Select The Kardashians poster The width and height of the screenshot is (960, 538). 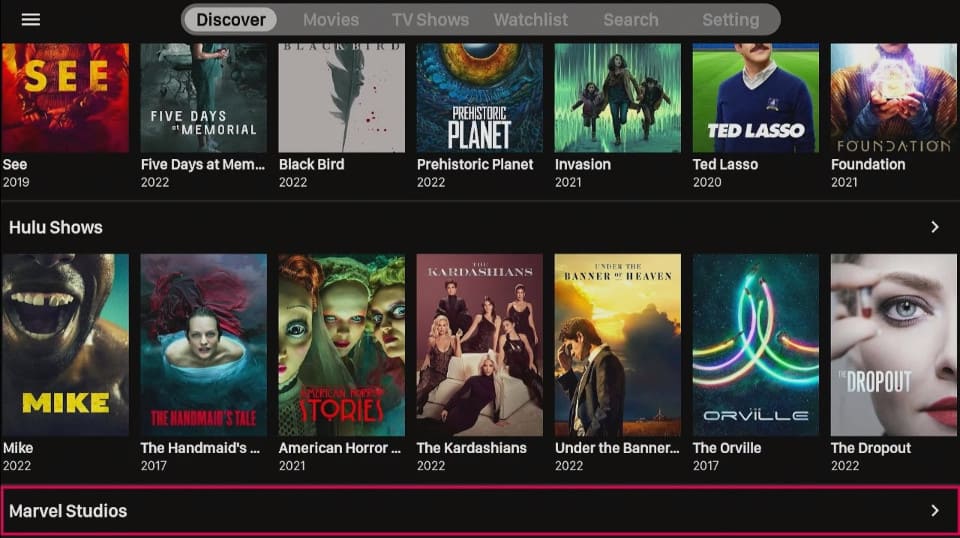[479, 345]
